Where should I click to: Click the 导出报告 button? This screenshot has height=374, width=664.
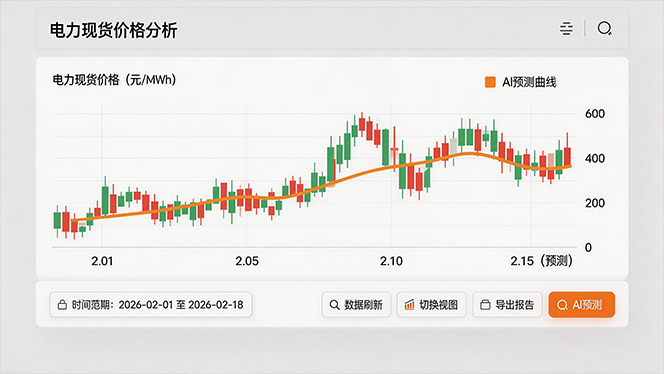507,305
